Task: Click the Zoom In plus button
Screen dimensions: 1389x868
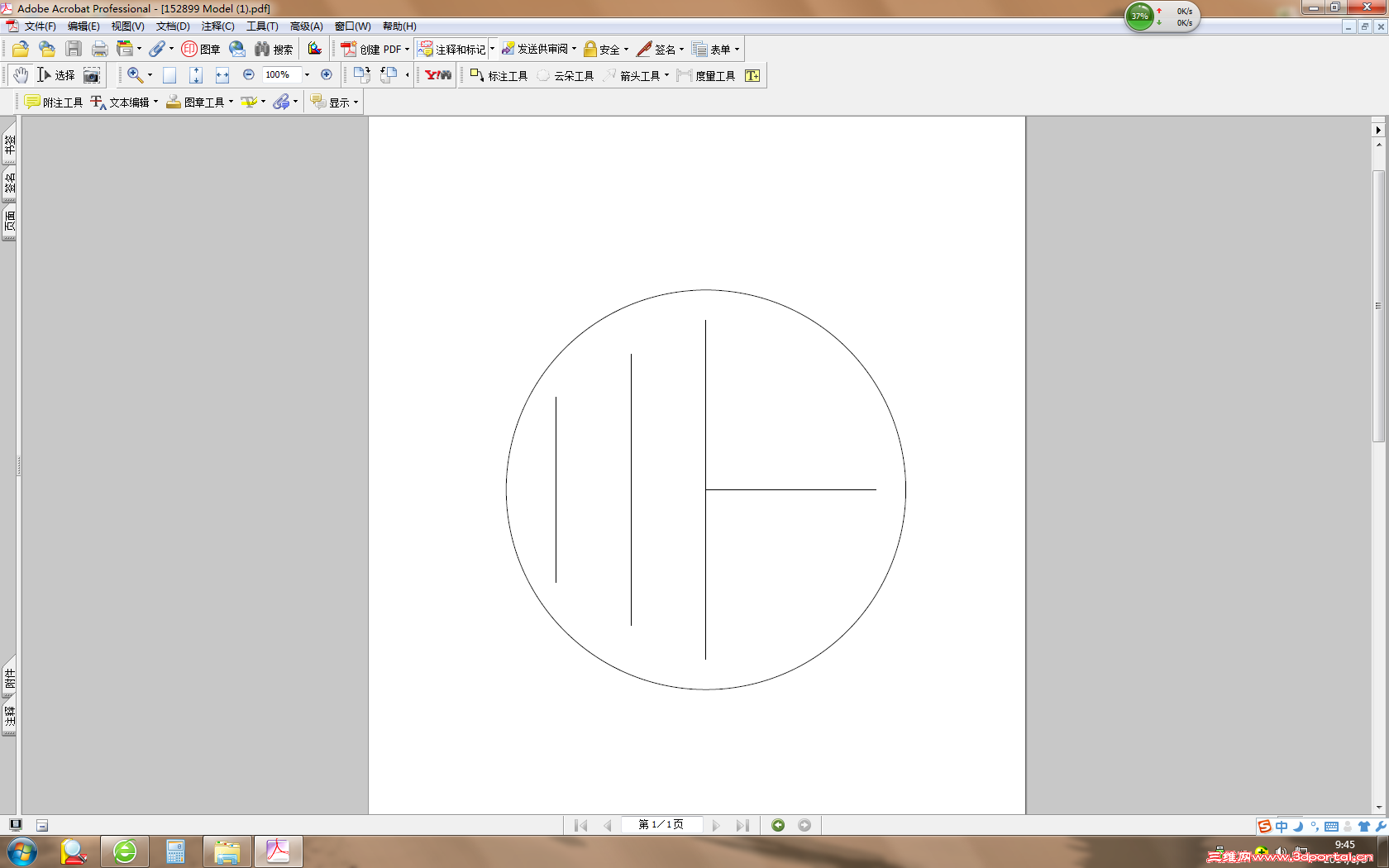Action: tap(327, 74)
